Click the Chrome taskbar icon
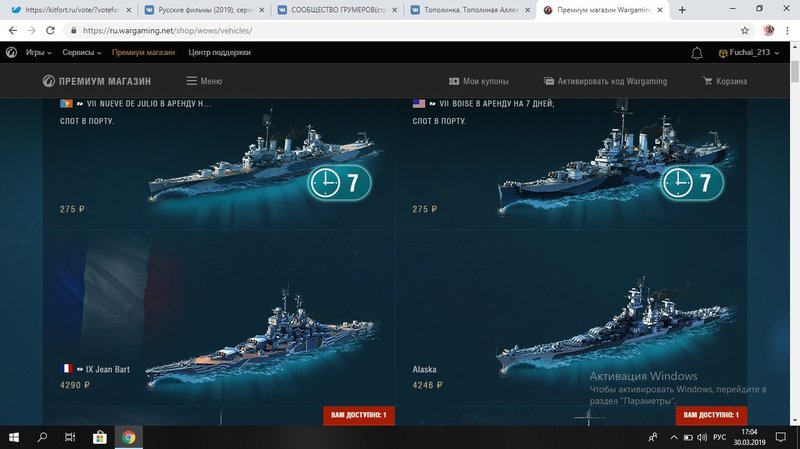800x449 pixels. coord(128,437)
